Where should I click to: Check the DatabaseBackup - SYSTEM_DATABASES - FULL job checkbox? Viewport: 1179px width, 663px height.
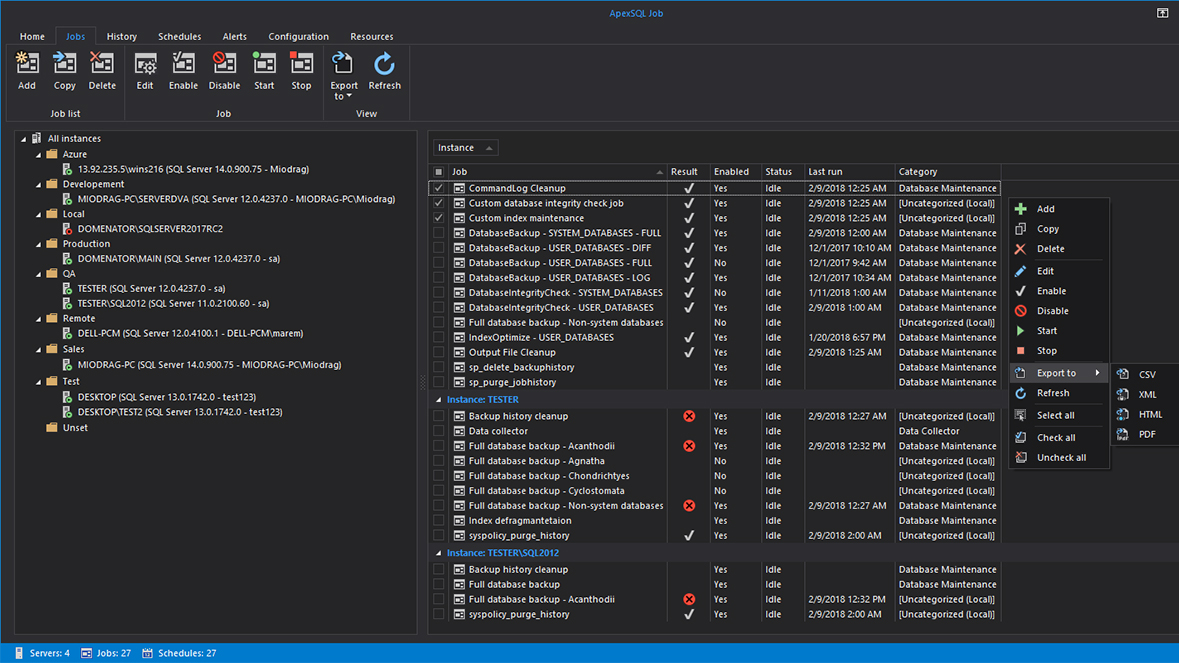click(438, 232)
